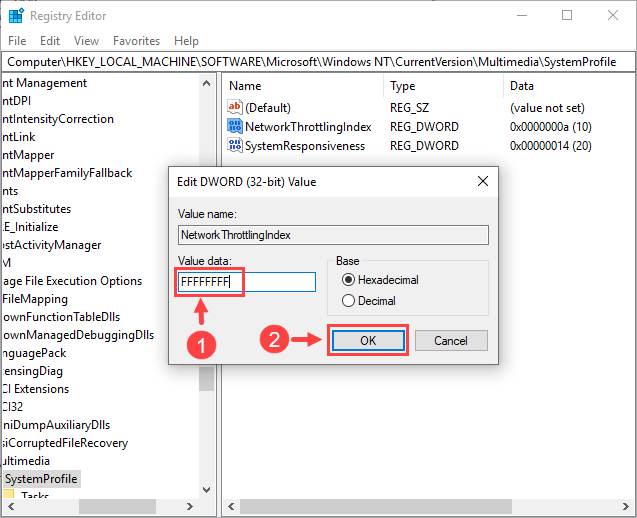
Task: Select the 'CI Extensions' tree key
Action: (x=35, y=389)
